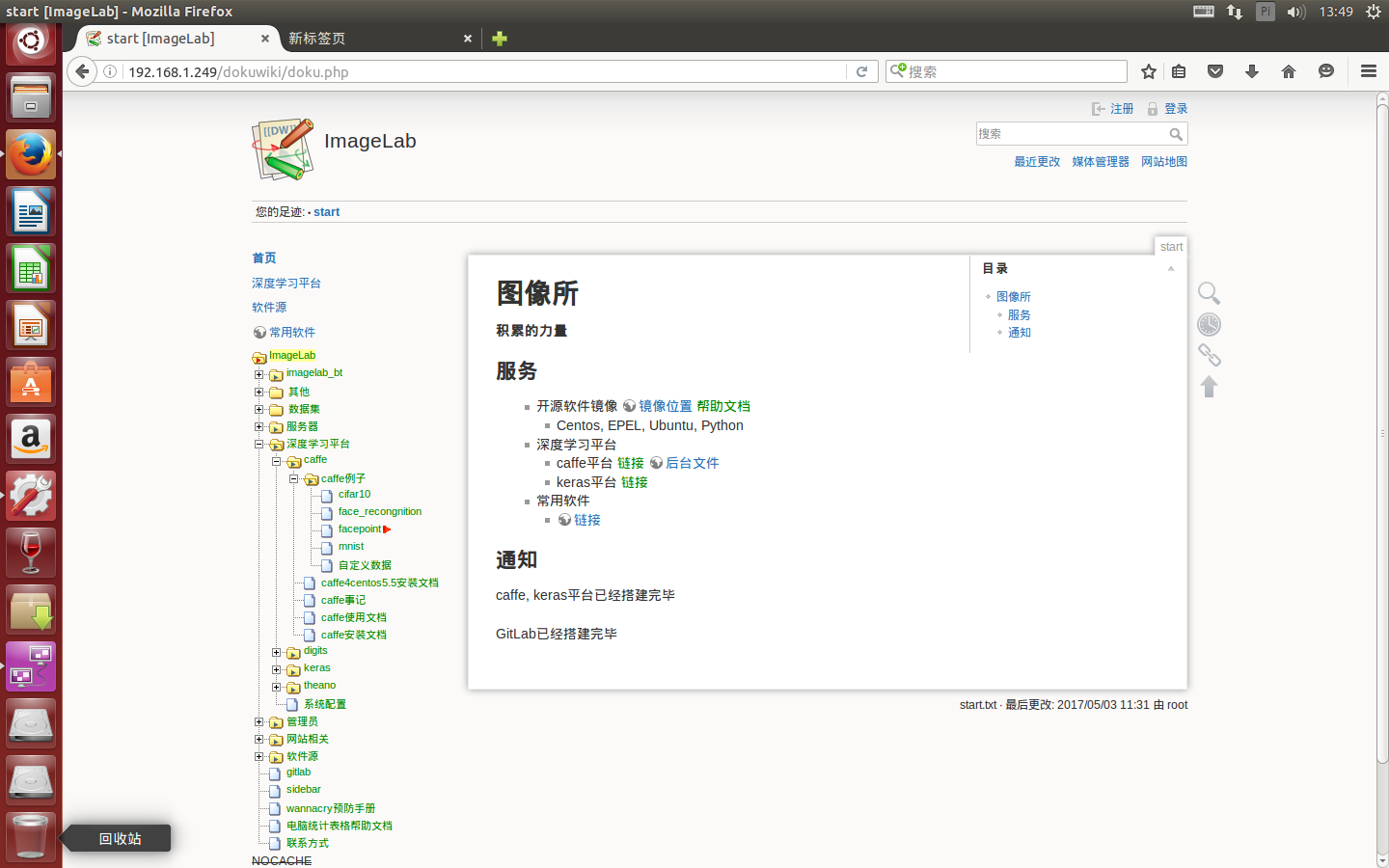
Task: Open the Firefox hamburger menu
Action: [x=1368, y=71]
